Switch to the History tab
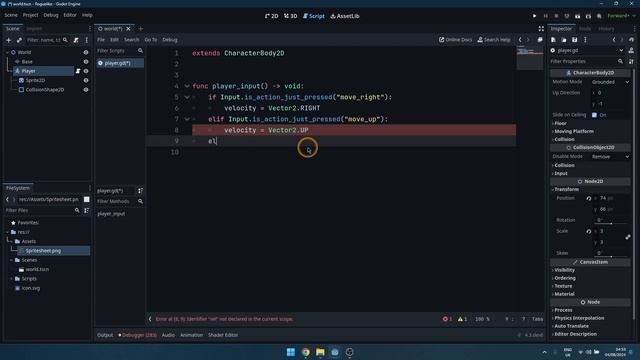This screenshot has width=640, height=360. [x=606, y=29]
